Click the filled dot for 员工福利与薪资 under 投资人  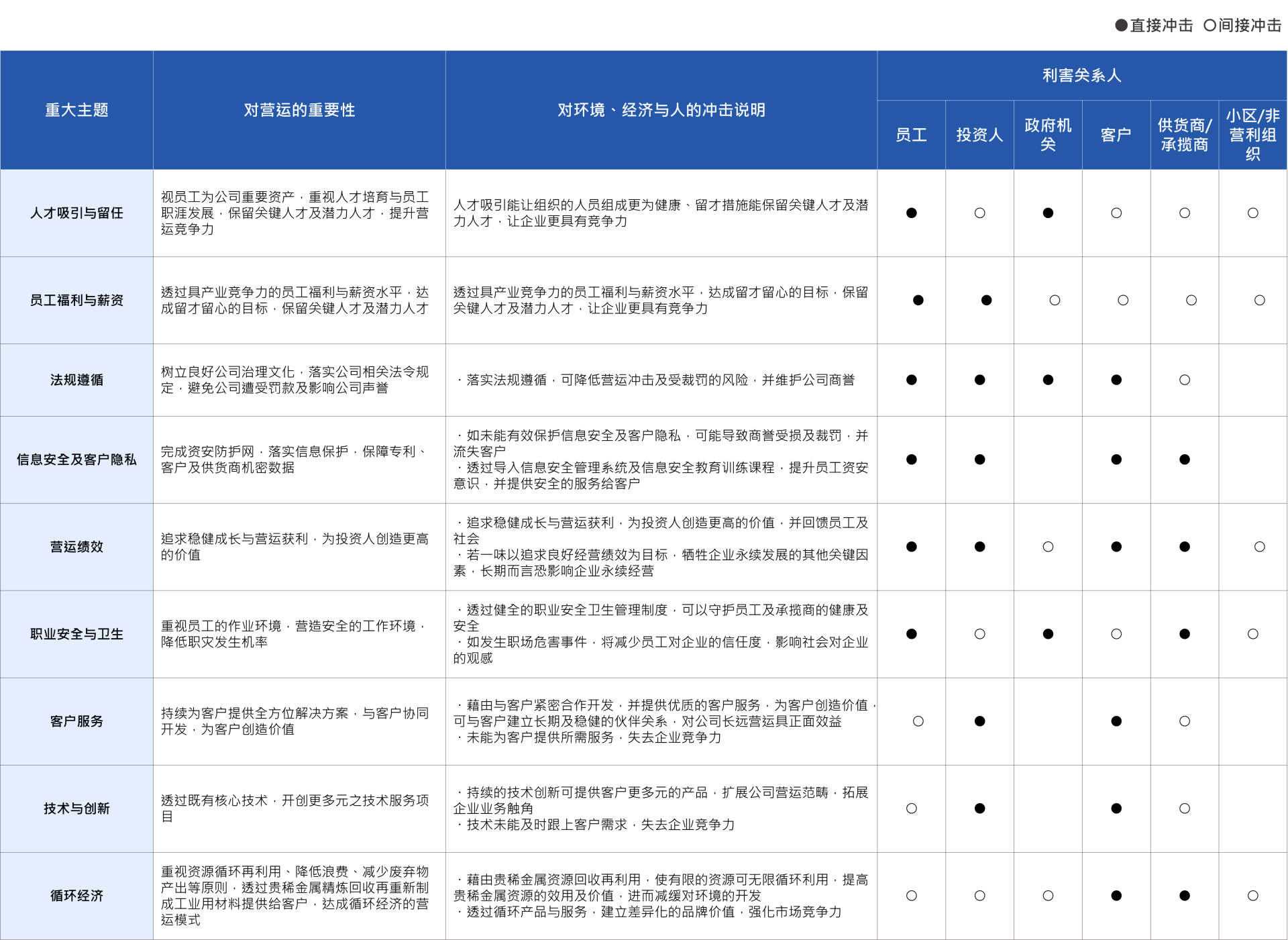[x=986, y=300]
